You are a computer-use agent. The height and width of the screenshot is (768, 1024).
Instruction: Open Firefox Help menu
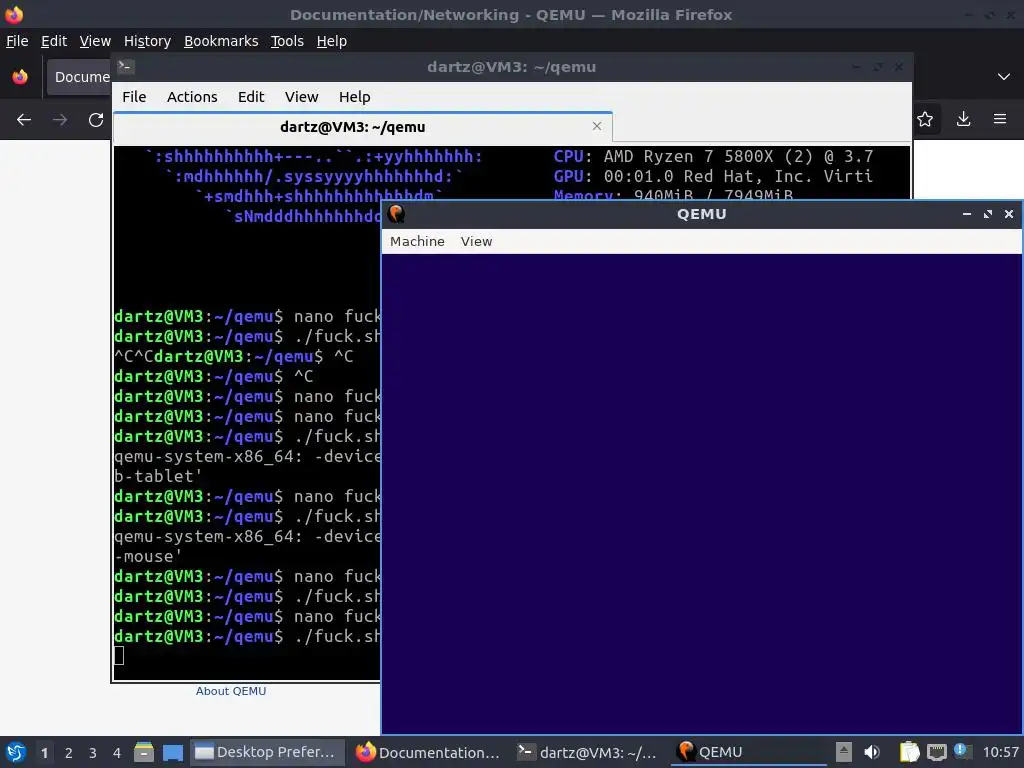point(332,40)
